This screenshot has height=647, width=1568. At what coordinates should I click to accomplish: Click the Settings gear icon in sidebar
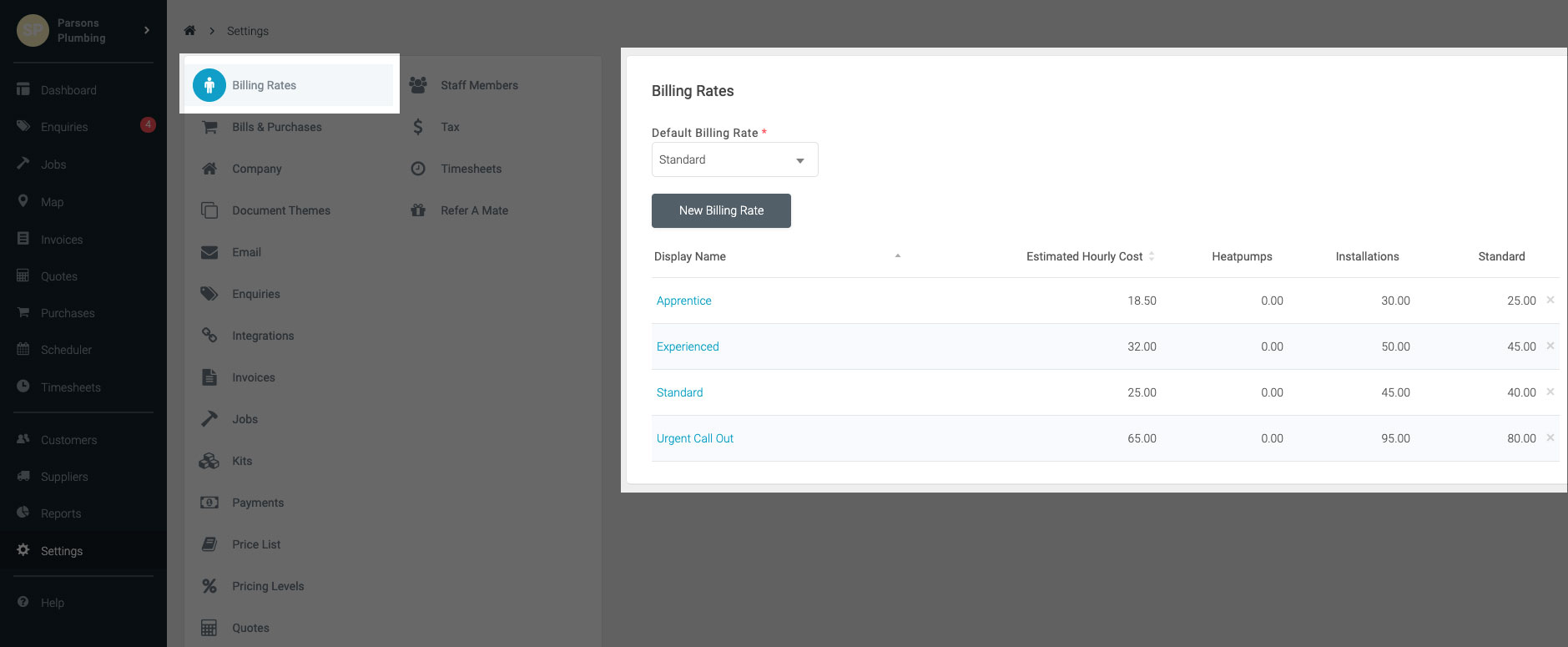tap(23, 550)
